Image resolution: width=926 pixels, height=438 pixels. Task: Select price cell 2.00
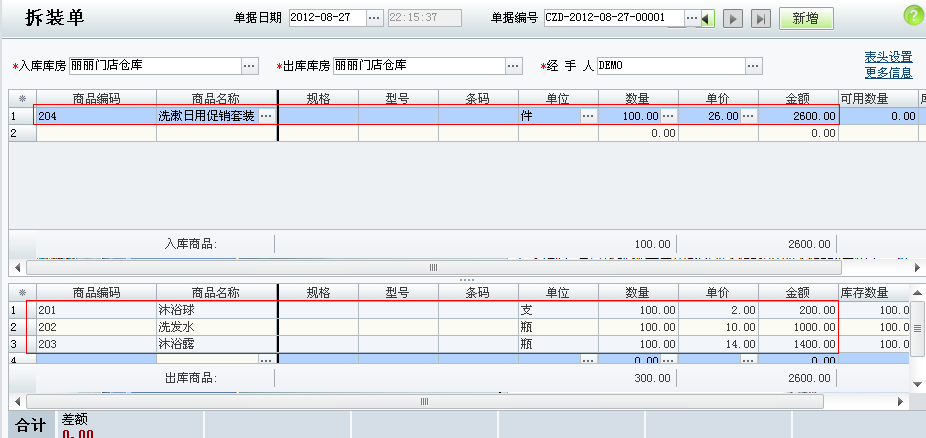(718, 309)
